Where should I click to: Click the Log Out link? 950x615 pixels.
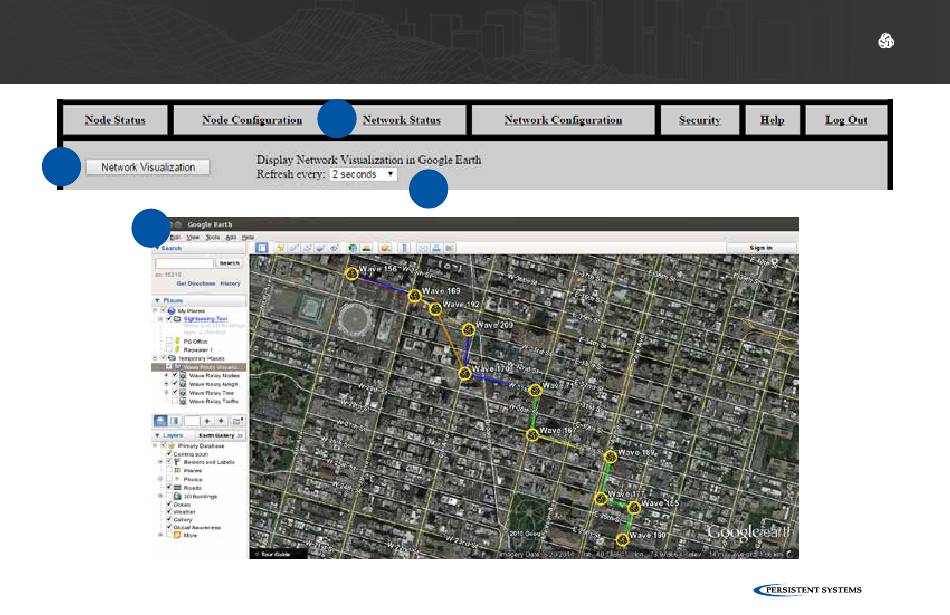[x=846, y=120]
